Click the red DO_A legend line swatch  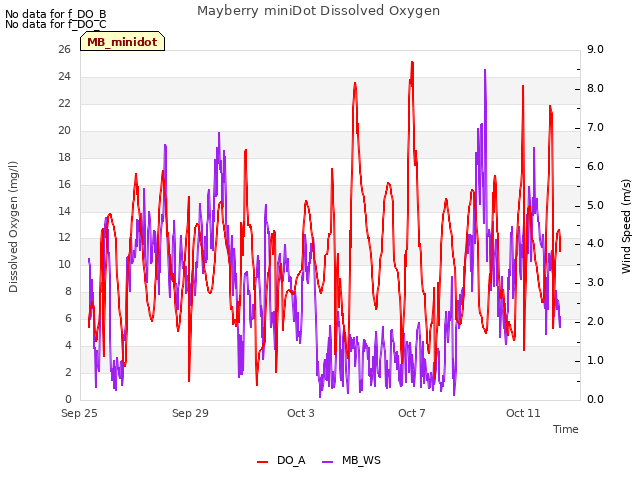point(262,462)
